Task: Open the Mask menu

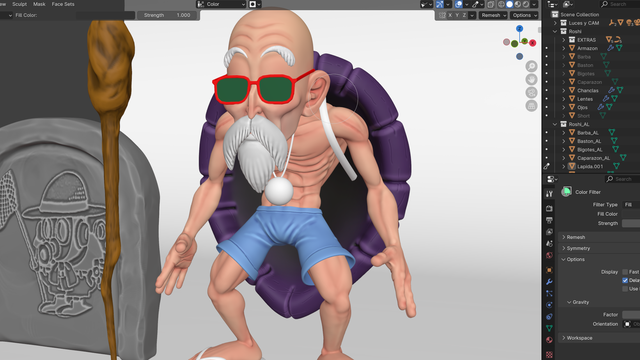Action: [x=39, y=4]
